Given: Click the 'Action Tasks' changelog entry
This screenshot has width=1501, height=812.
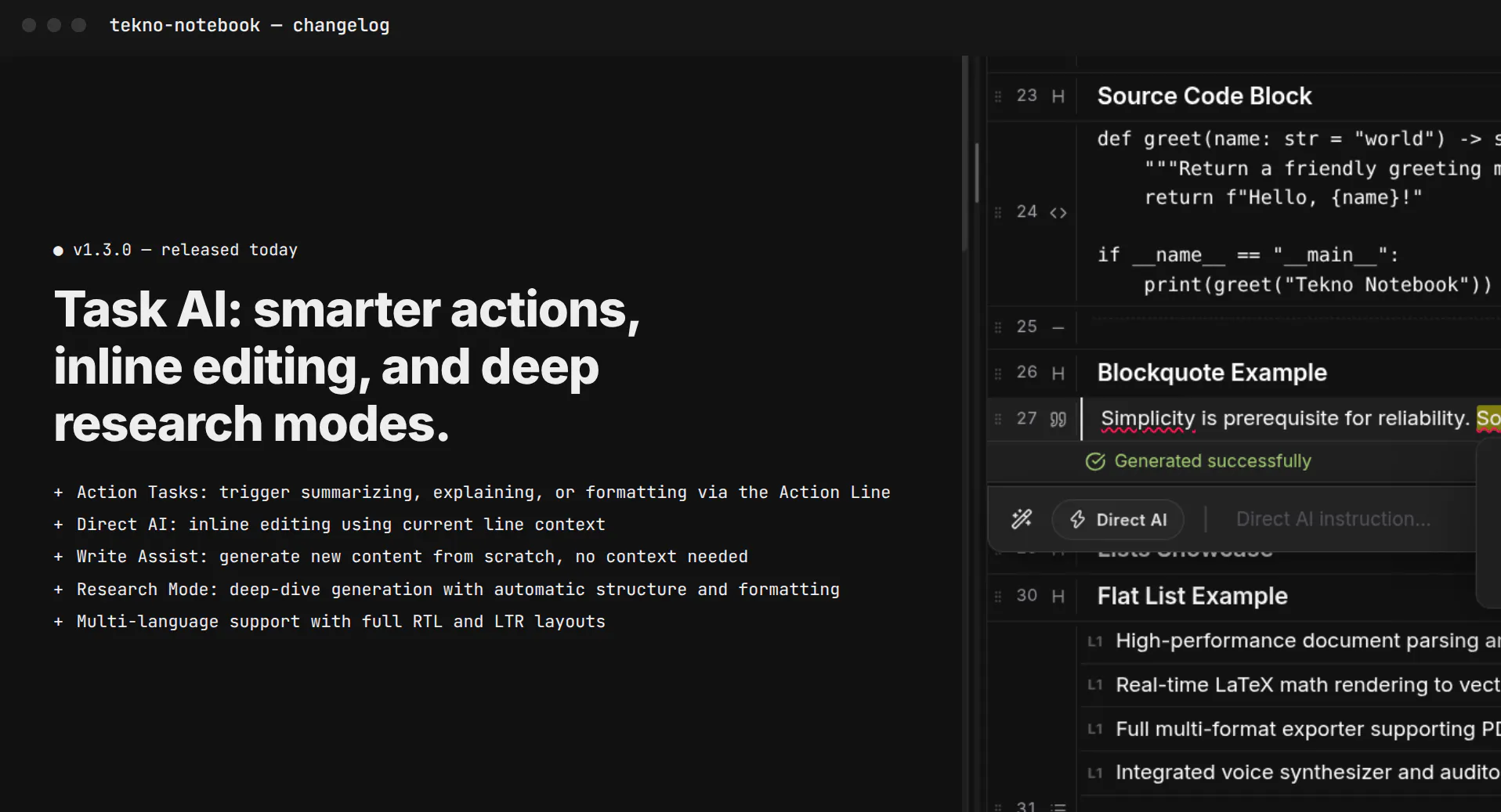Looking at the screenshot, I should (483, 493).
